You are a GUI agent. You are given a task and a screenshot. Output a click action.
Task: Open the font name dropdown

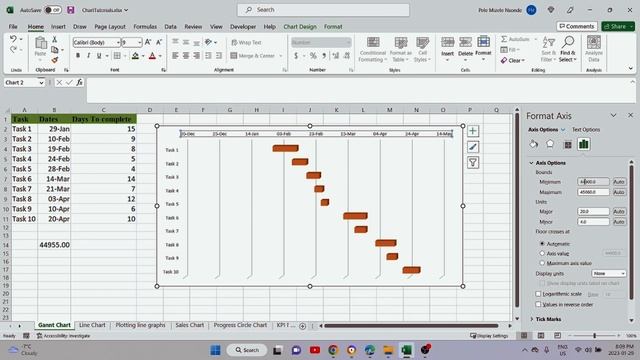[x=118, y=42]
